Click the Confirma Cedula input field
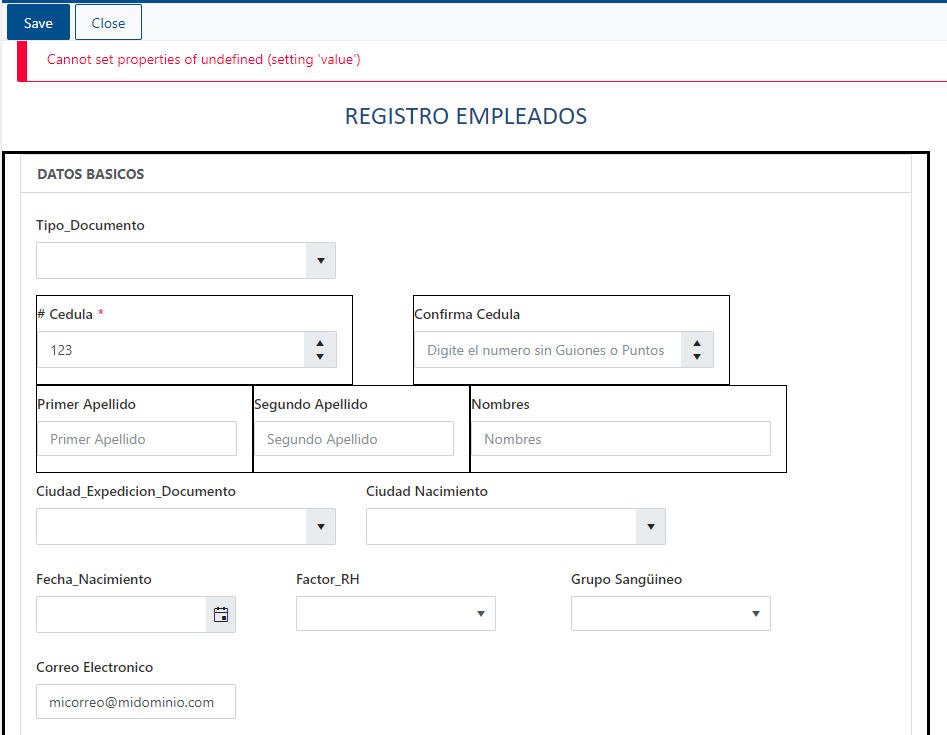The height and width of the screenshot is (735, 947). 547,350
